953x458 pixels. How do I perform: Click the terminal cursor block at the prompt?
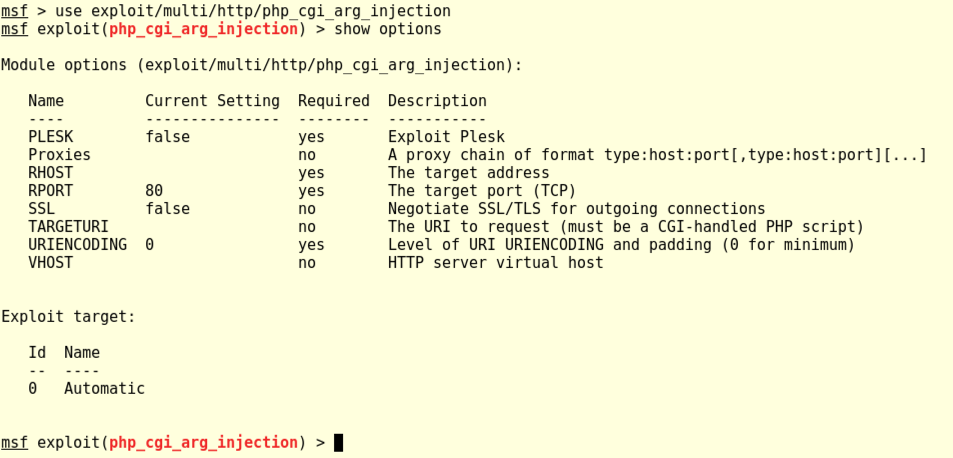(339, 443)
